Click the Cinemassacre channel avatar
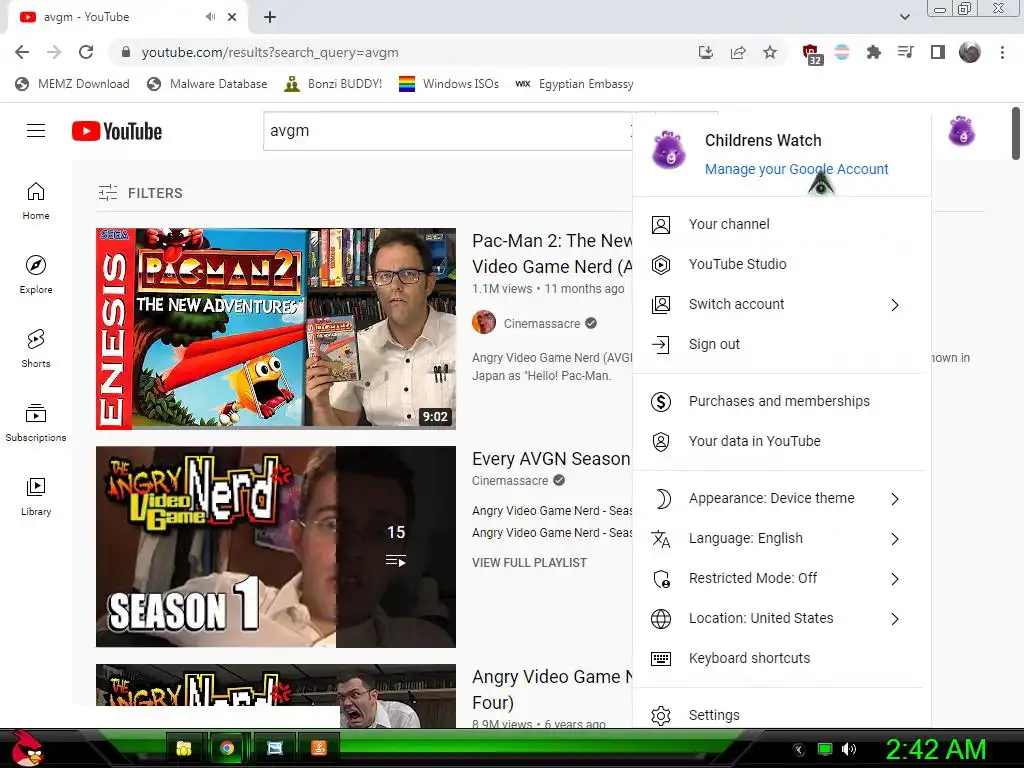 tap(484, 323)
